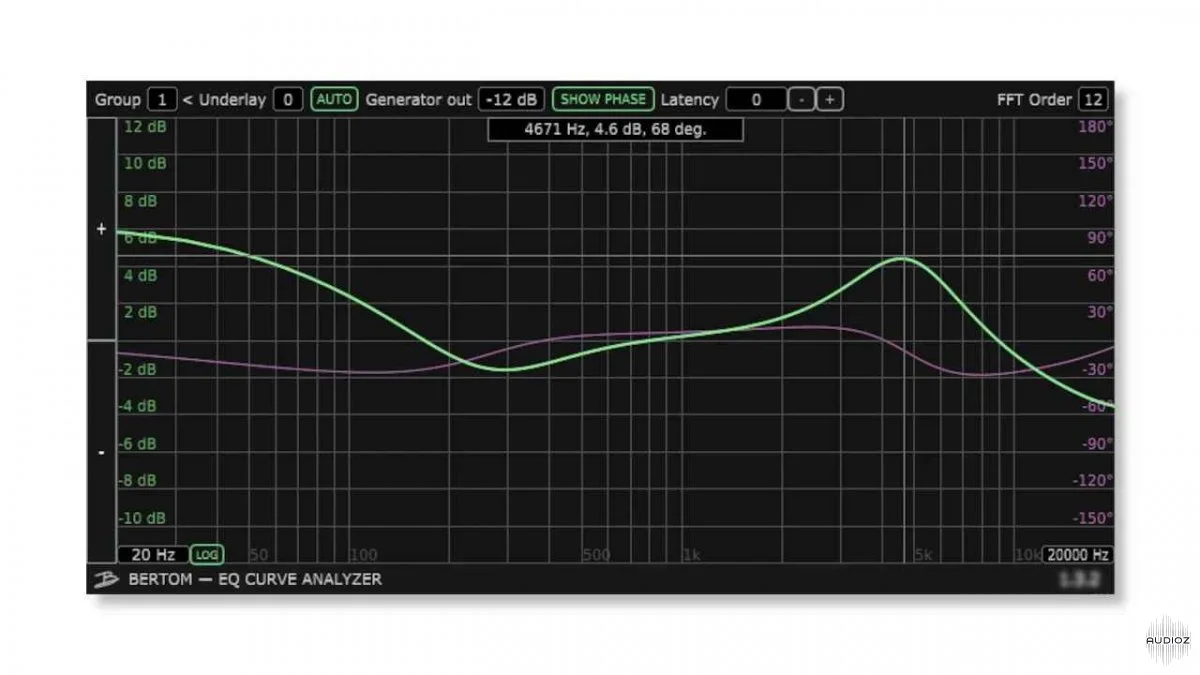Click the Bertom logo icon
The height and width of the screenshot is (675, 1200).
coord(104,579)
